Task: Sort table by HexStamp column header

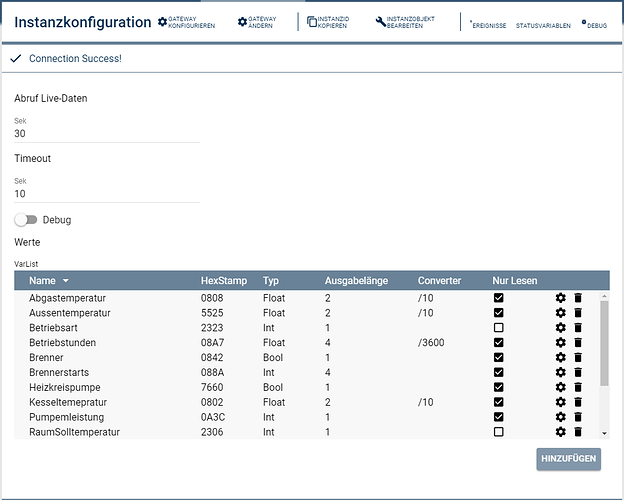Action: (x=224, y=281)
